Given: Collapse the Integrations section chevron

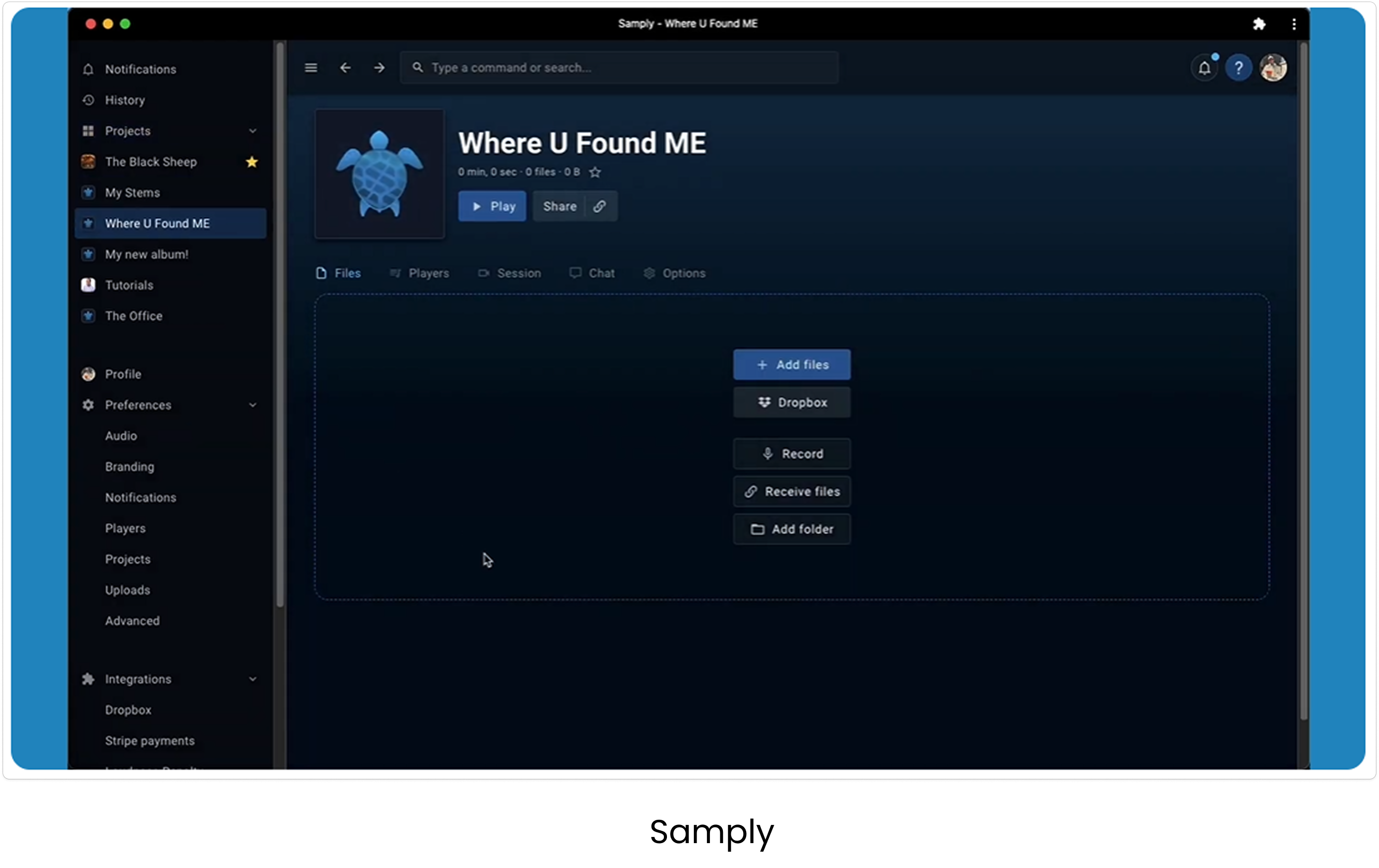Looking at the screenshot, I should pos(252,679).
